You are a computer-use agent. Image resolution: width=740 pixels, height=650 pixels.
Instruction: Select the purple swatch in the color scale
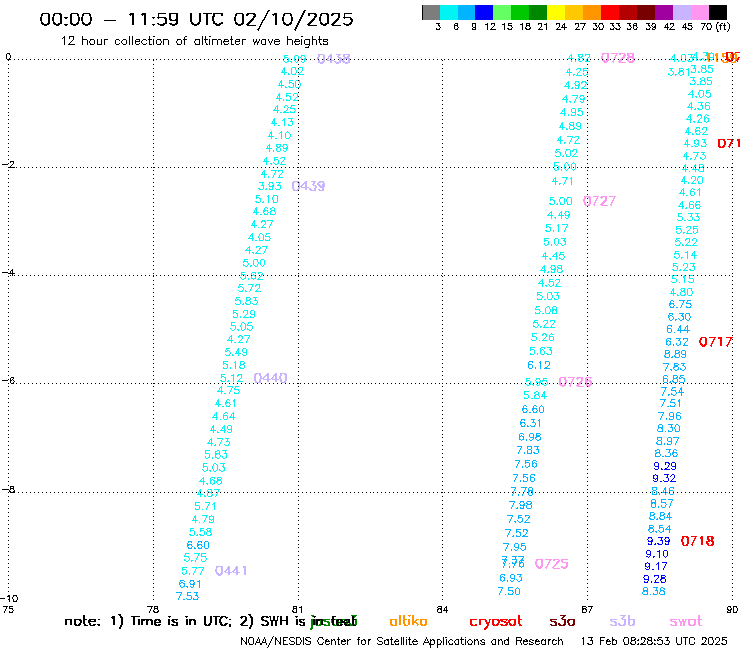coord(664,12)
